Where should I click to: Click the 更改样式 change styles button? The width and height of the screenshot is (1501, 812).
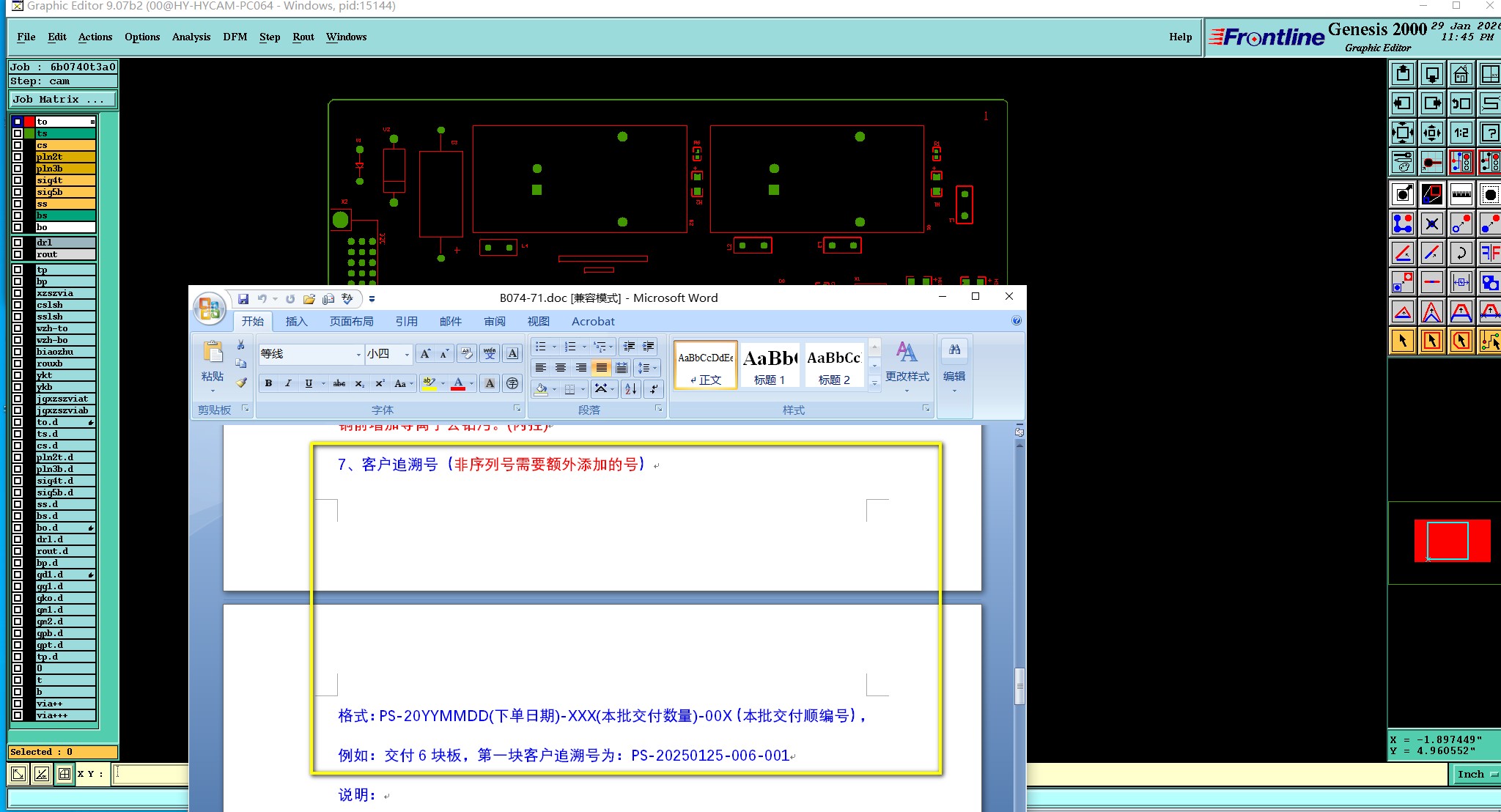click(x=907, y=363)
